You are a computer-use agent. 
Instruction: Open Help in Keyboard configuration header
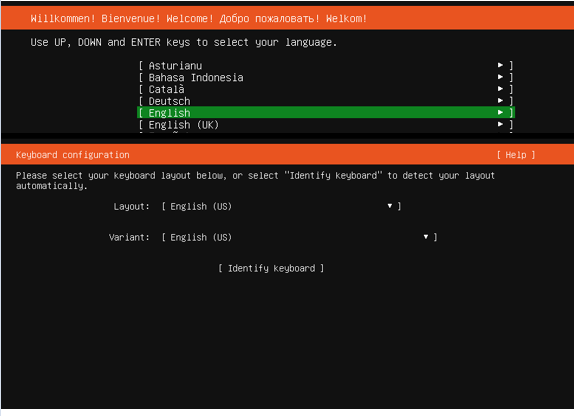516,155
